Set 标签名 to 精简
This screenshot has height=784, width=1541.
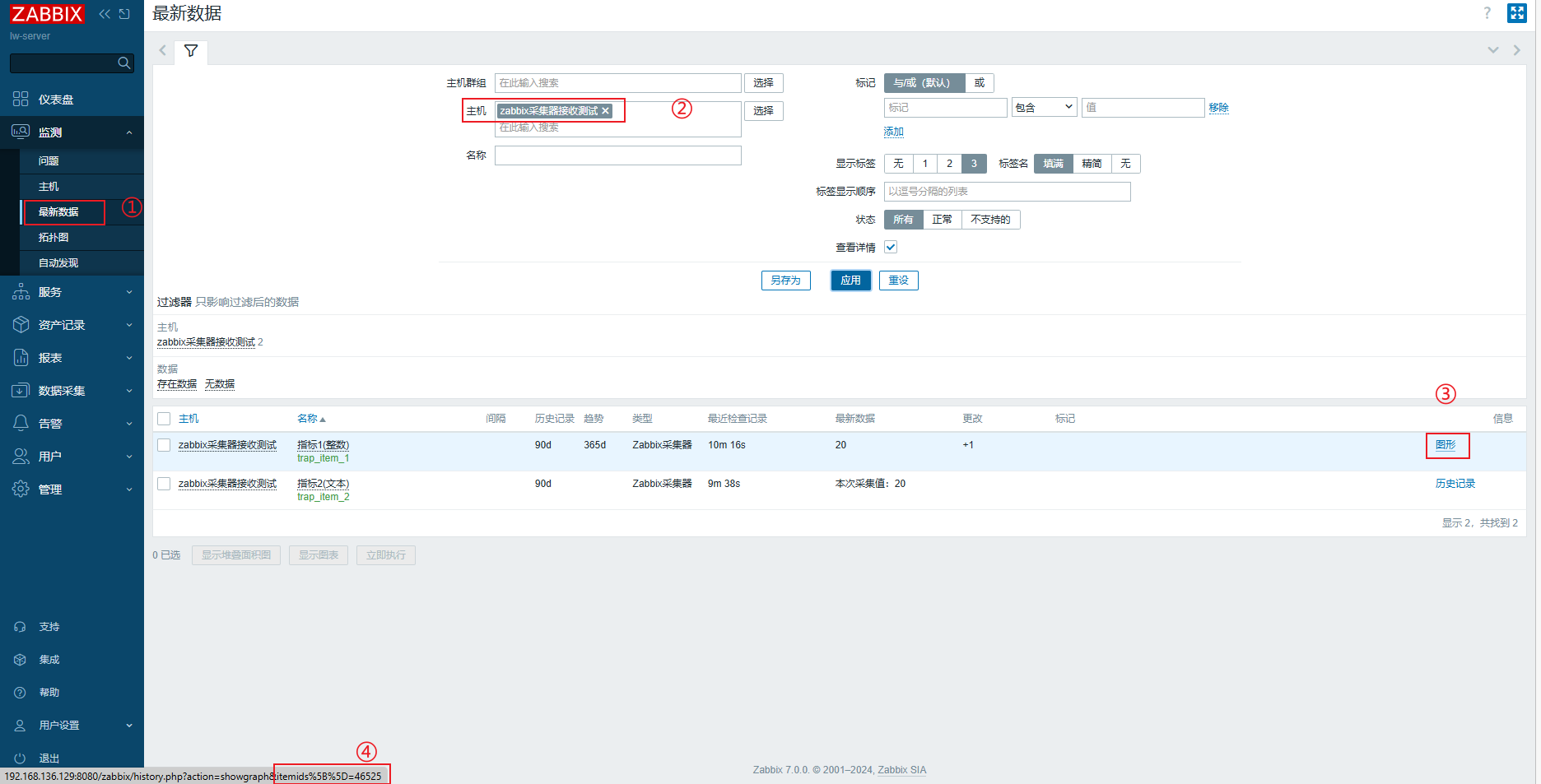(x=1092, y=164)
